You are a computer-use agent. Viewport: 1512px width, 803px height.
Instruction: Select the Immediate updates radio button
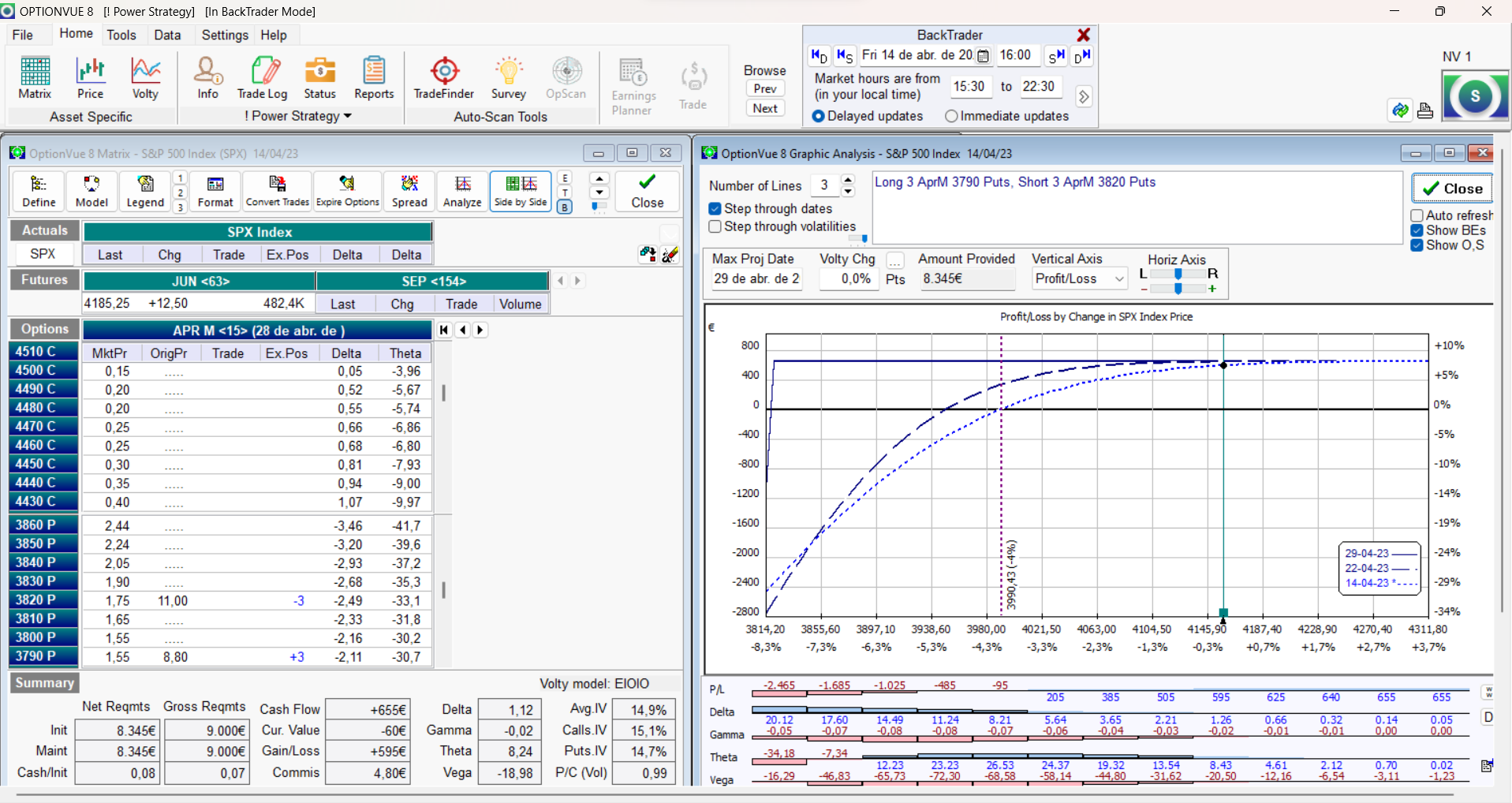[952, 116]
